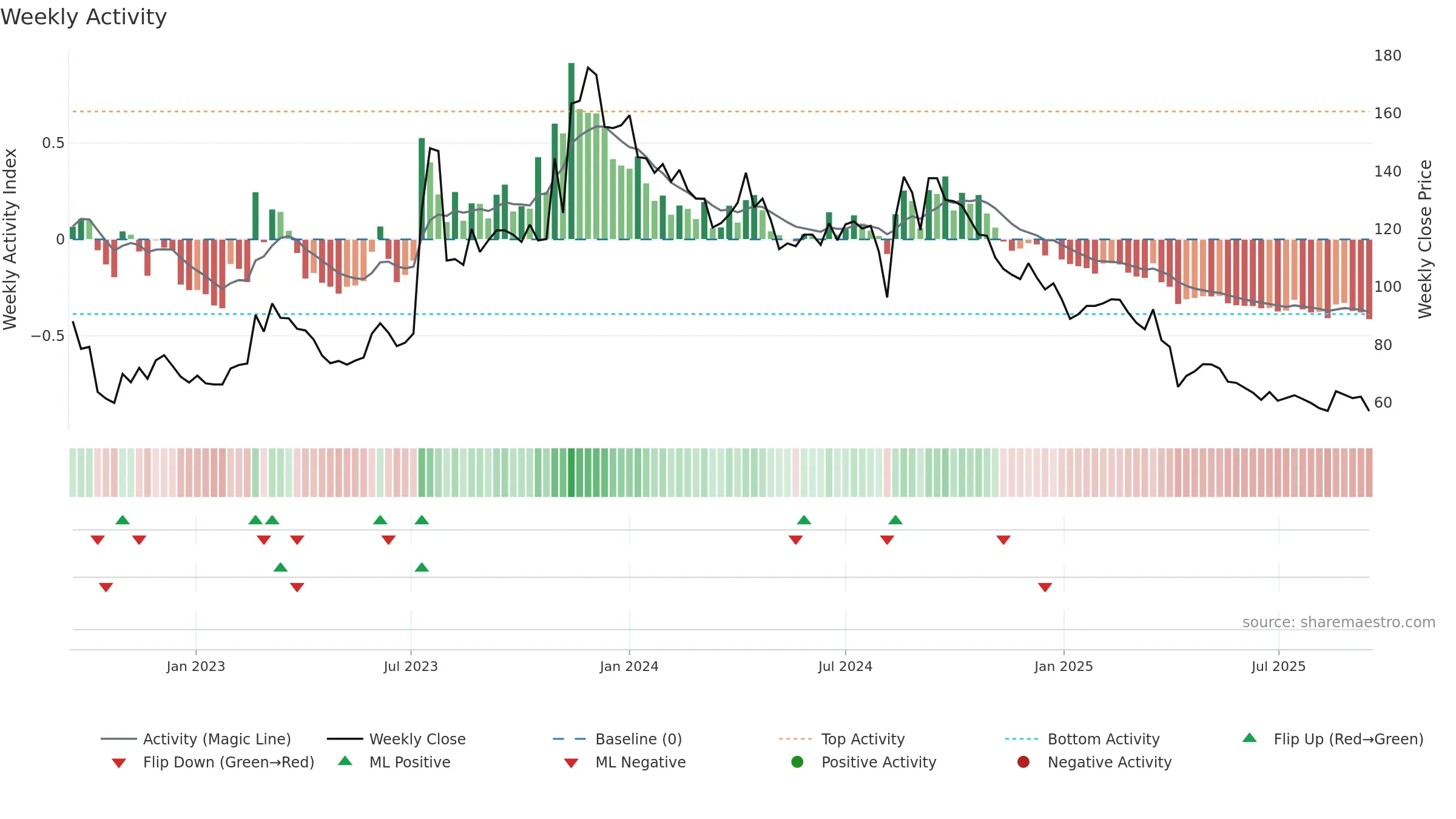Click the Weekly Activity chart title
The width and height of the screenshot is (1456, 819).
coord(84,17)
